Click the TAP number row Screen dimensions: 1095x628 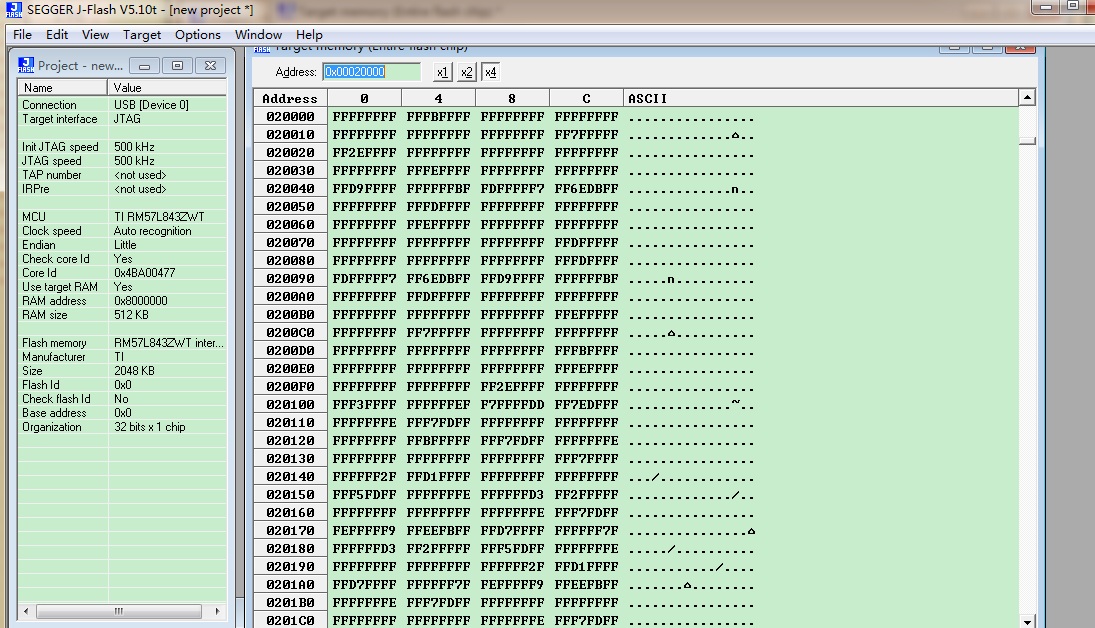click(122, 175)
